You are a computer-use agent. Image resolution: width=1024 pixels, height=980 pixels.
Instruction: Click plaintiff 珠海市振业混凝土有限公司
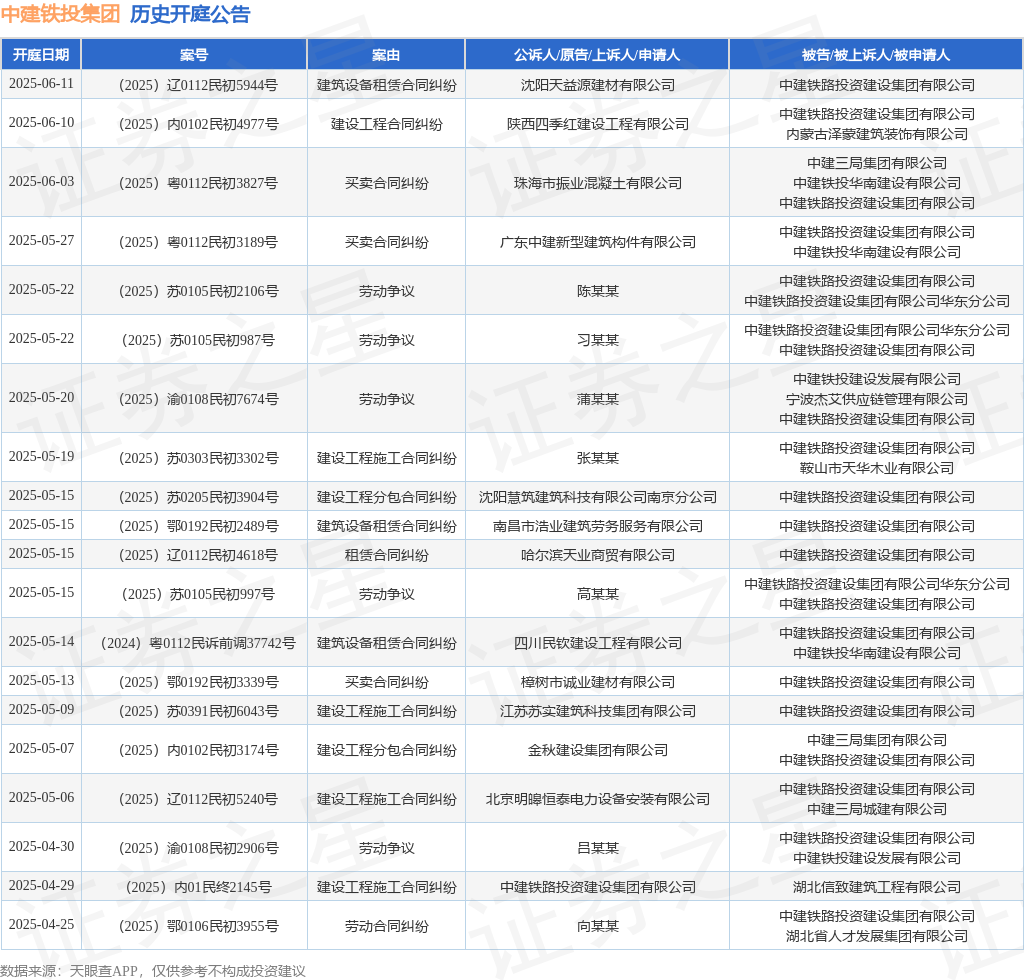(x=598, y=183)
